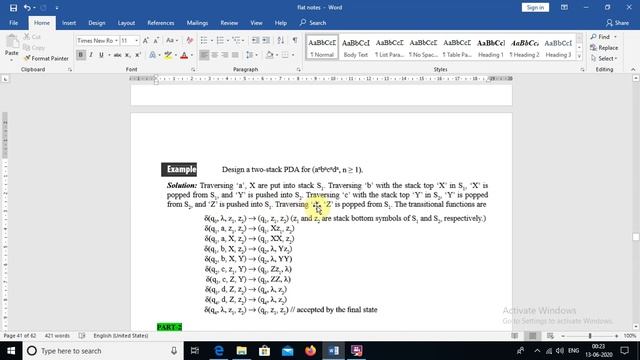The height and width of the screenshot is (360, 640).
Task: Open the font size dropdown
Action: pos(136,41)
